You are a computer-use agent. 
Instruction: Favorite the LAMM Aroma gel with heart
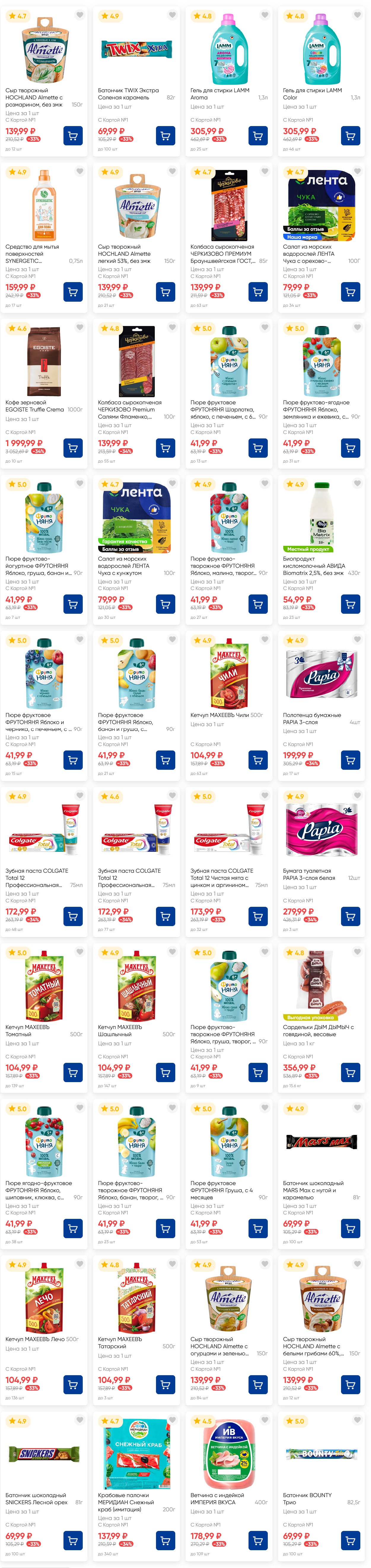[265, 15]
